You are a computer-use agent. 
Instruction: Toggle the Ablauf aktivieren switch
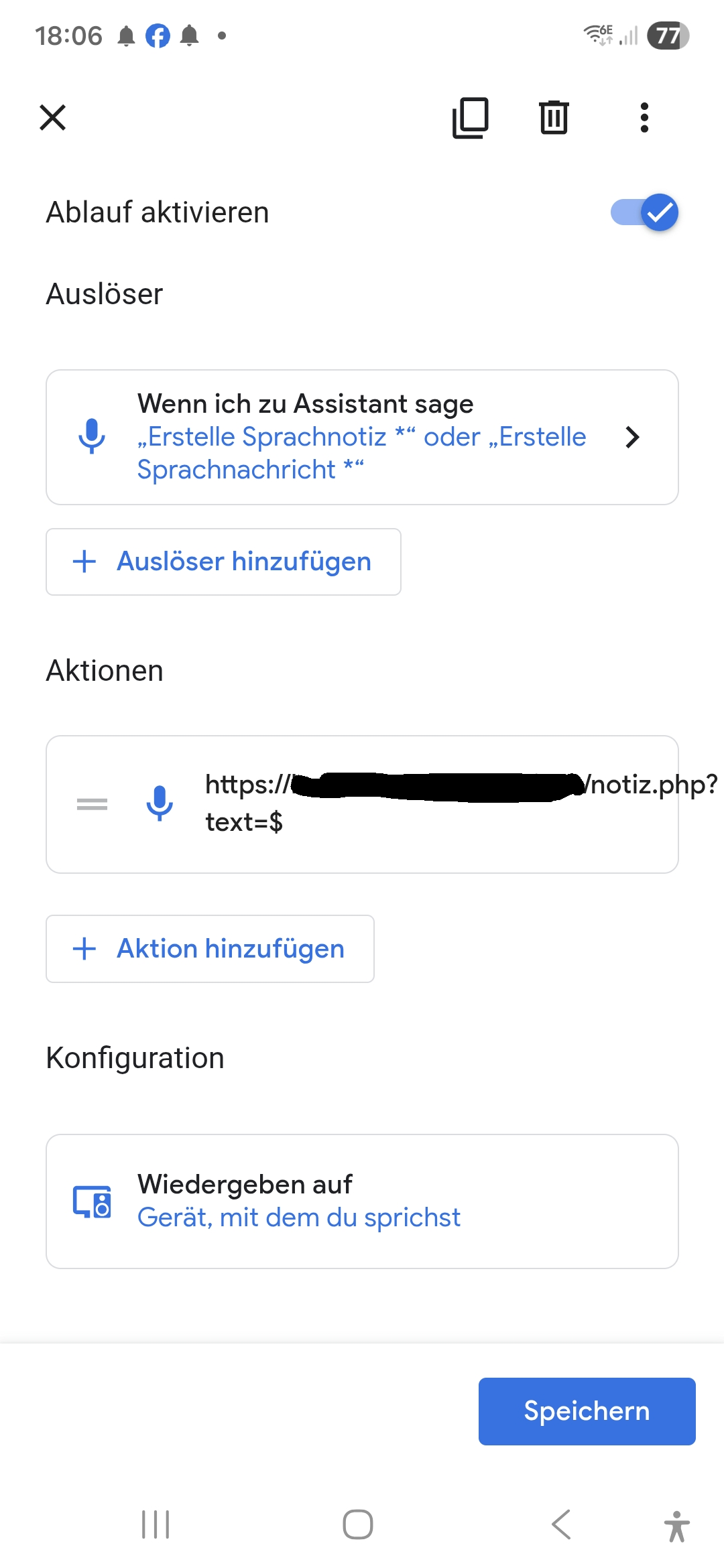click(x=644, y=212)
